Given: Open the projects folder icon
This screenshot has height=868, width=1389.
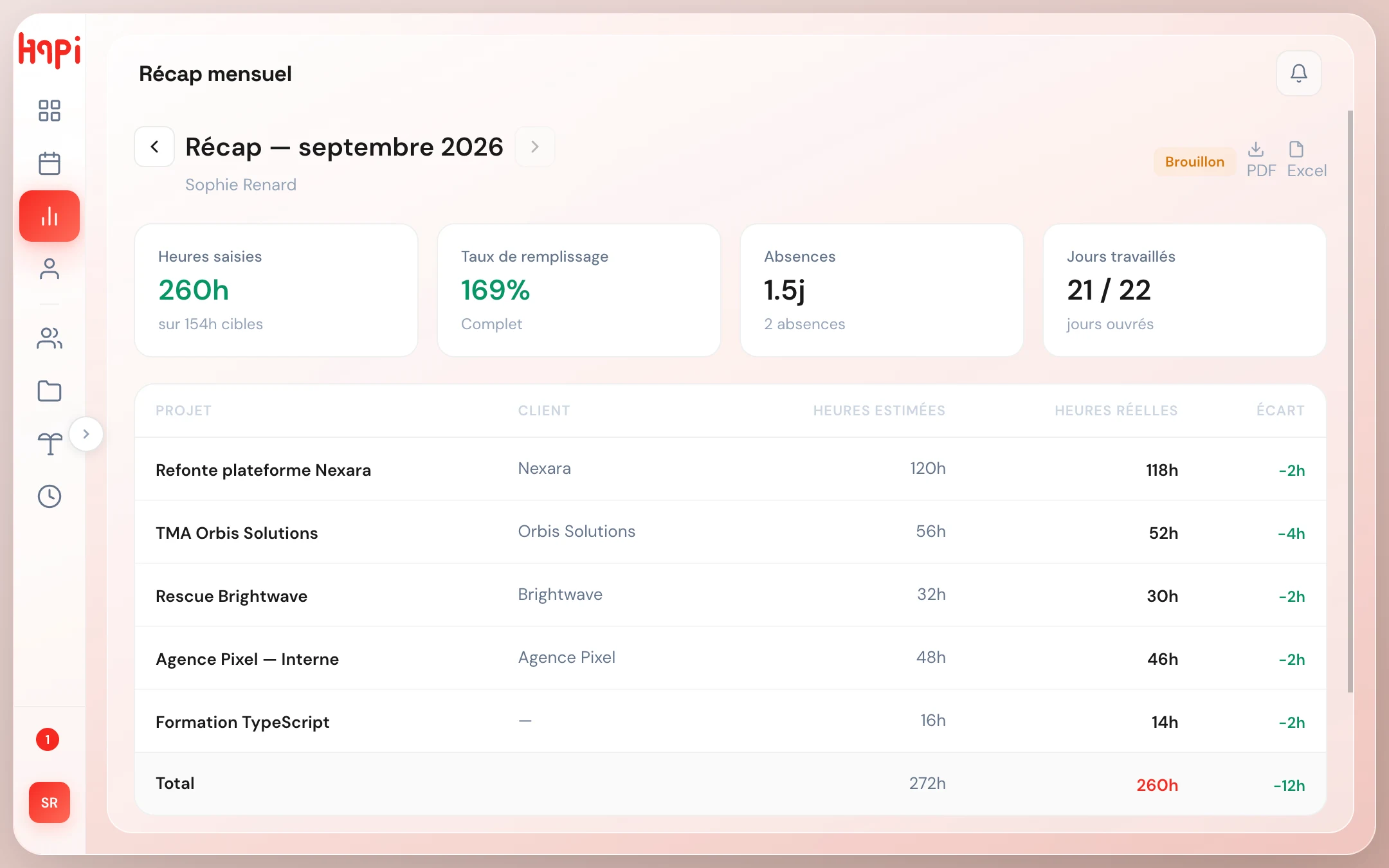Looking at the screenshot, I should pos(50,391).
